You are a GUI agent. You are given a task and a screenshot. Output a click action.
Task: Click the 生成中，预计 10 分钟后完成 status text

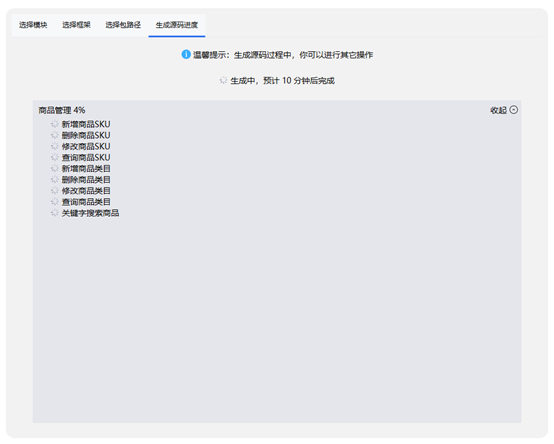click(x=282, y=81)
